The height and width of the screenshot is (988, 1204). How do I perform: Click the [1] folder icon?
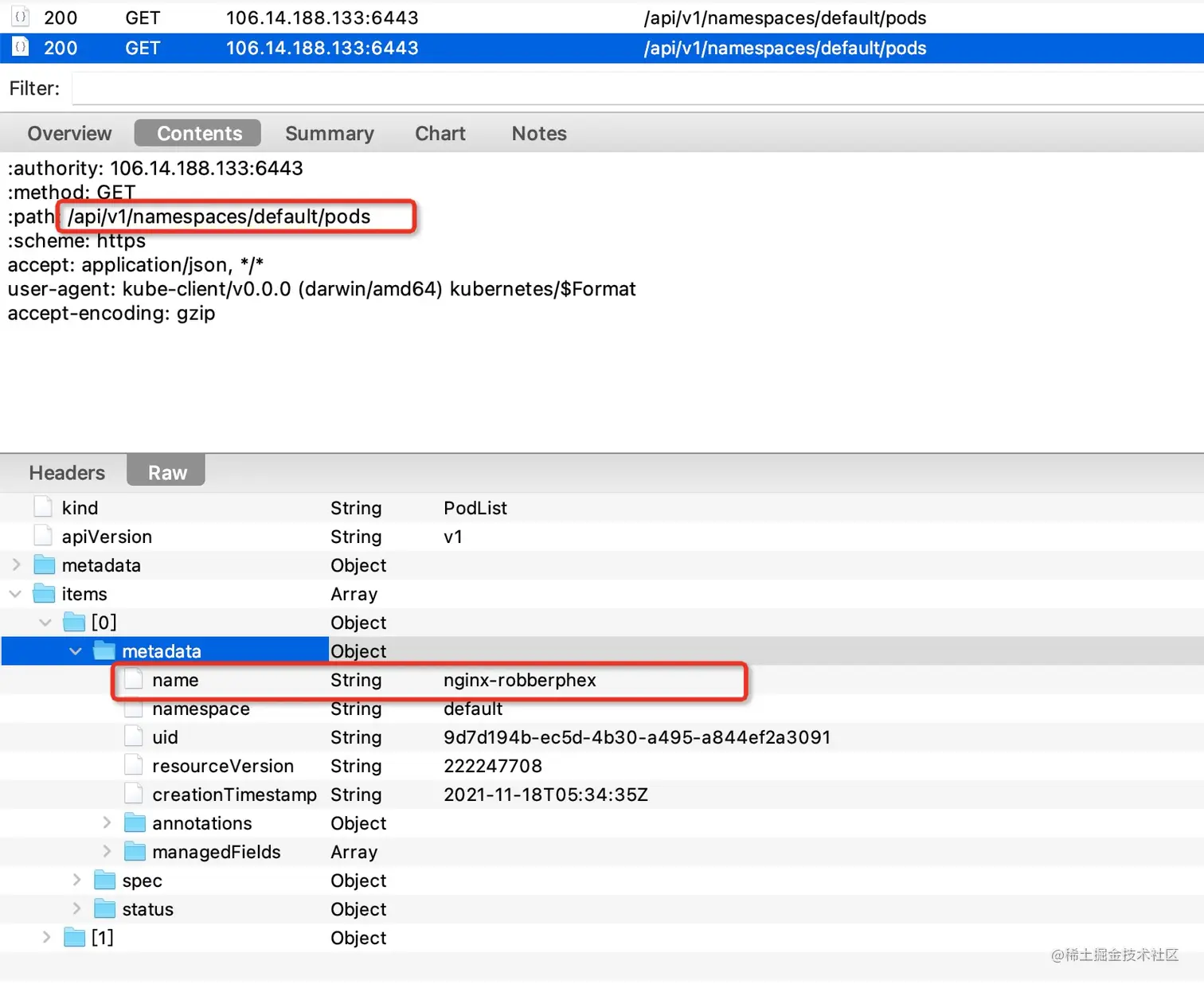click(x=74, y=937)
